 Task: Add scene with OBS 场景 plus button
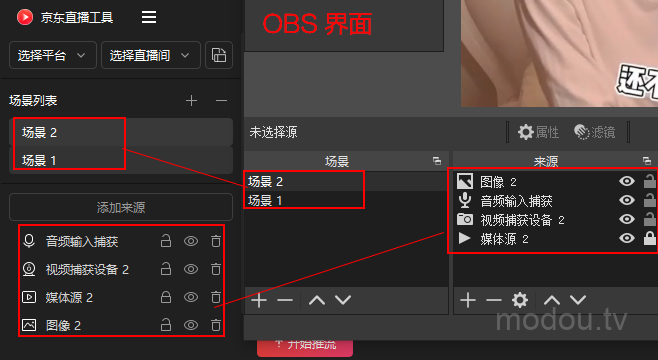click(259, 300)
